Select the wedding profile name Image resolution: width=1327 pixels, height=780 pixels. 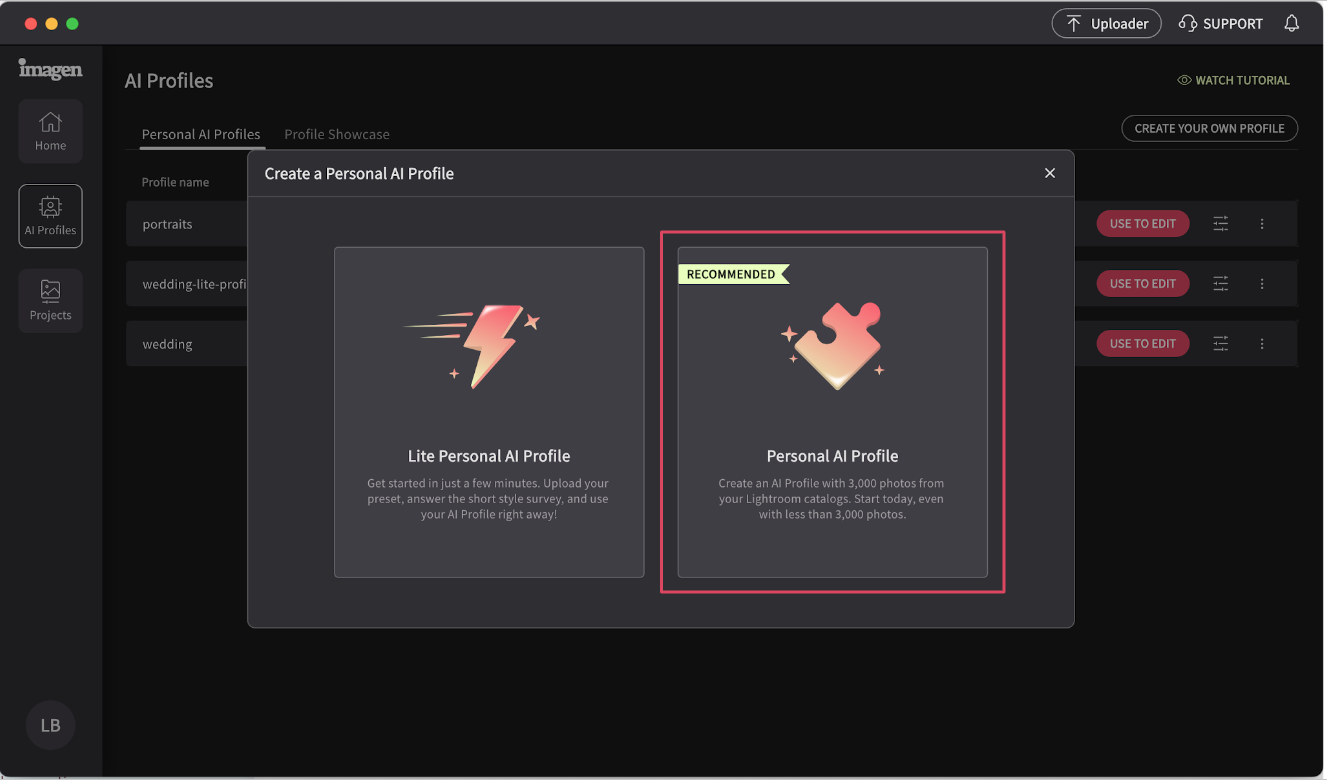[167, 344]
